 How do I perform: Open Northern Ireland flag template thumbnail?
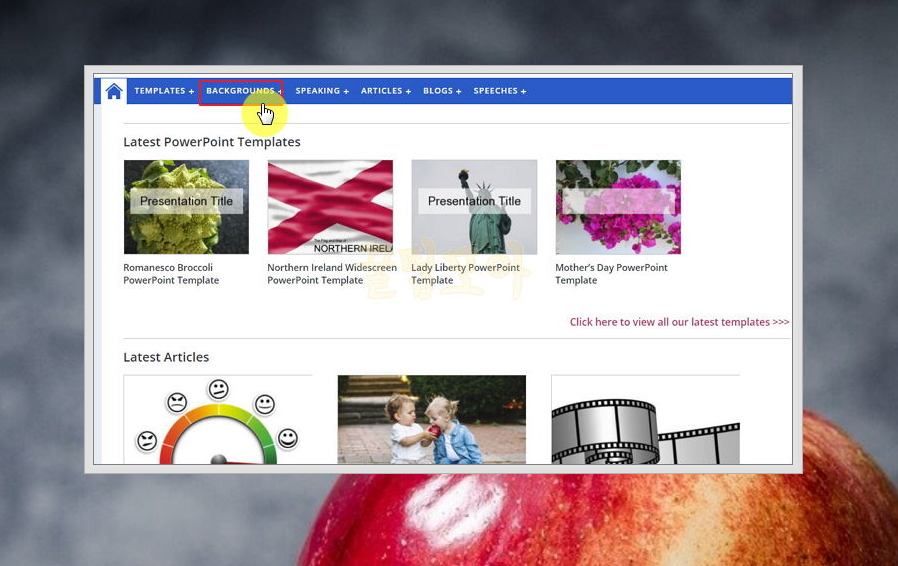[330, 207]
